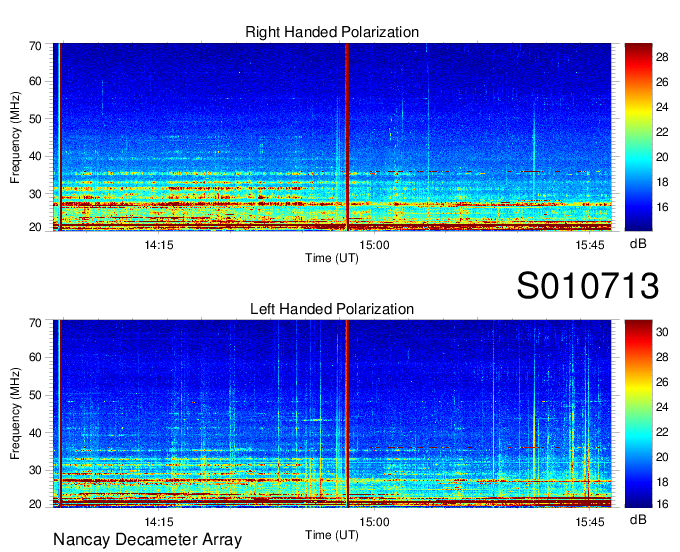Click the 28 dB value on lower colorbar
Image resolution: width=680 pixels, height=552 pixels.
pyautogui.click(x=662, y=357)
